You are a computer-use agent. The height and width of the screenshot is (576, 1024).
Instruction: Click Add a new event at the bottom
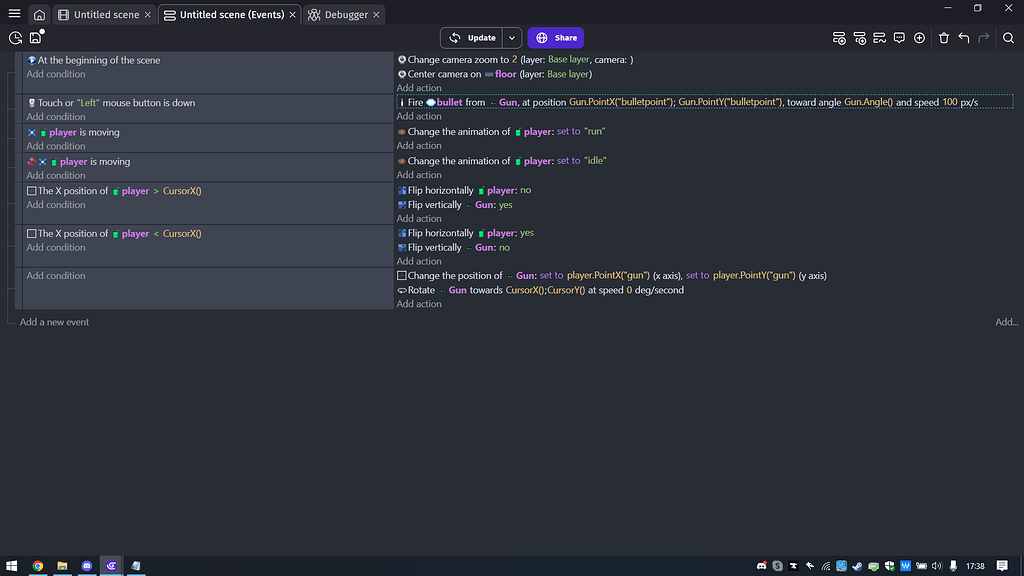[x=54, y=322]
